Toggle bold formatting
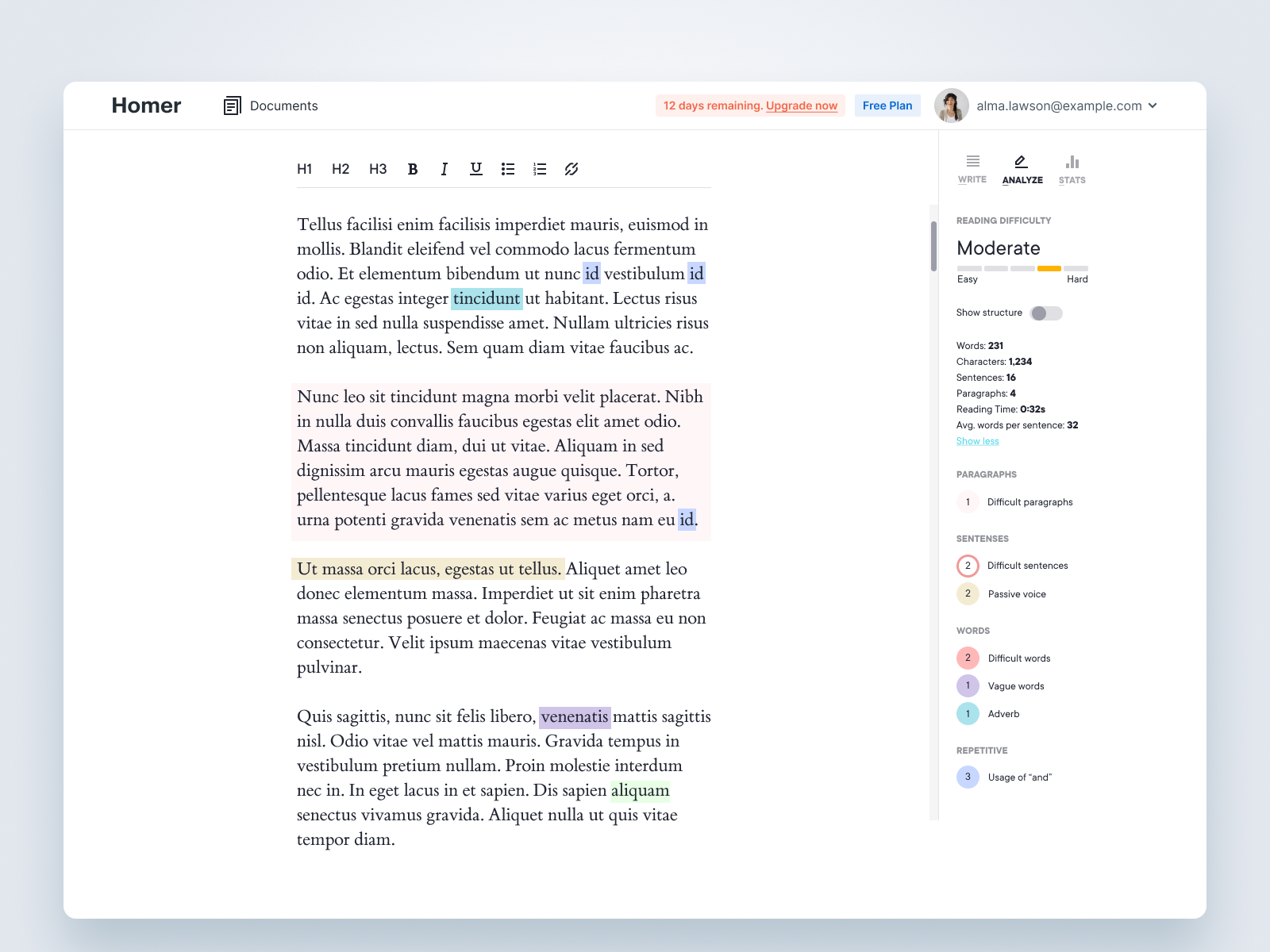This screenshot has width=1270, height=952. pyautogui.click(x=413, y=169)
